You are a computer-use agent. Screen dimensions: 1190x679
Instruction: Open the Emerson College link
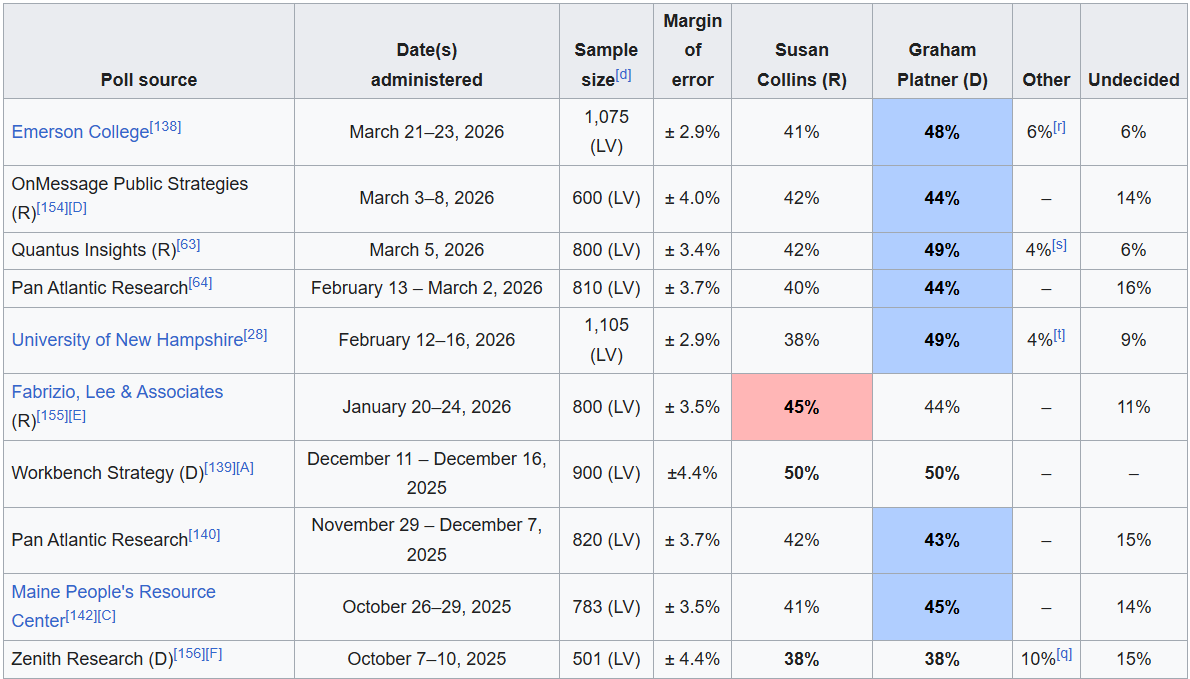pyautogui.click(x=80, y=132)
